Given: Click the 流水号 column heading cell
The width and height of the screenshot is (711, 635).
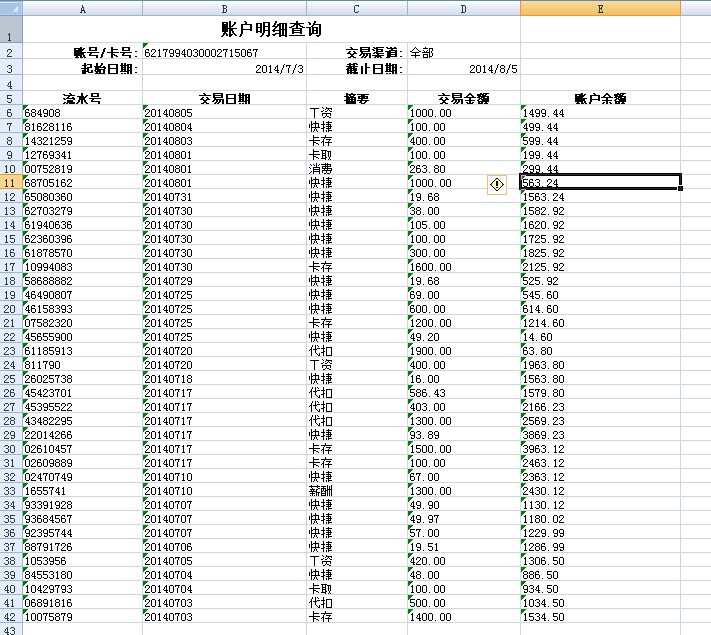Looking at the screenshot, I should pyautogui.click(x=83, y=98).
